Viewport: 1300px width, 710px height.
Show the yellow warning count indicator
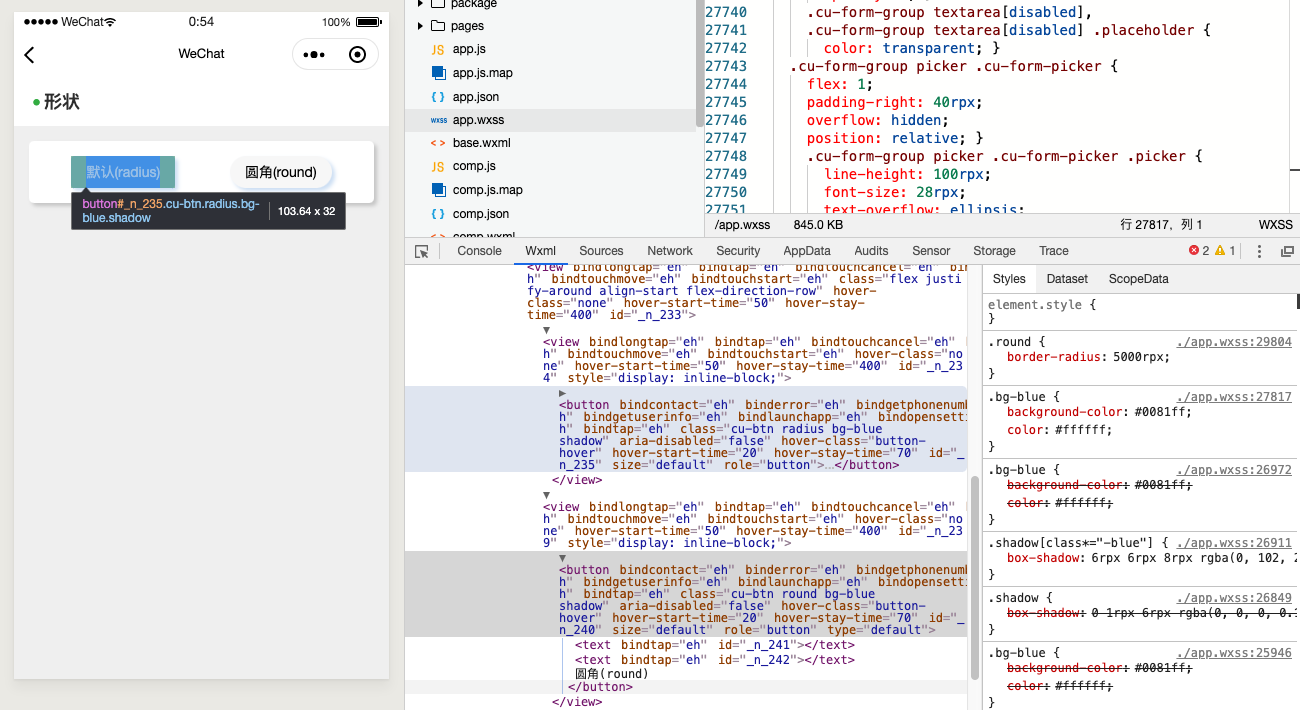1225,251
